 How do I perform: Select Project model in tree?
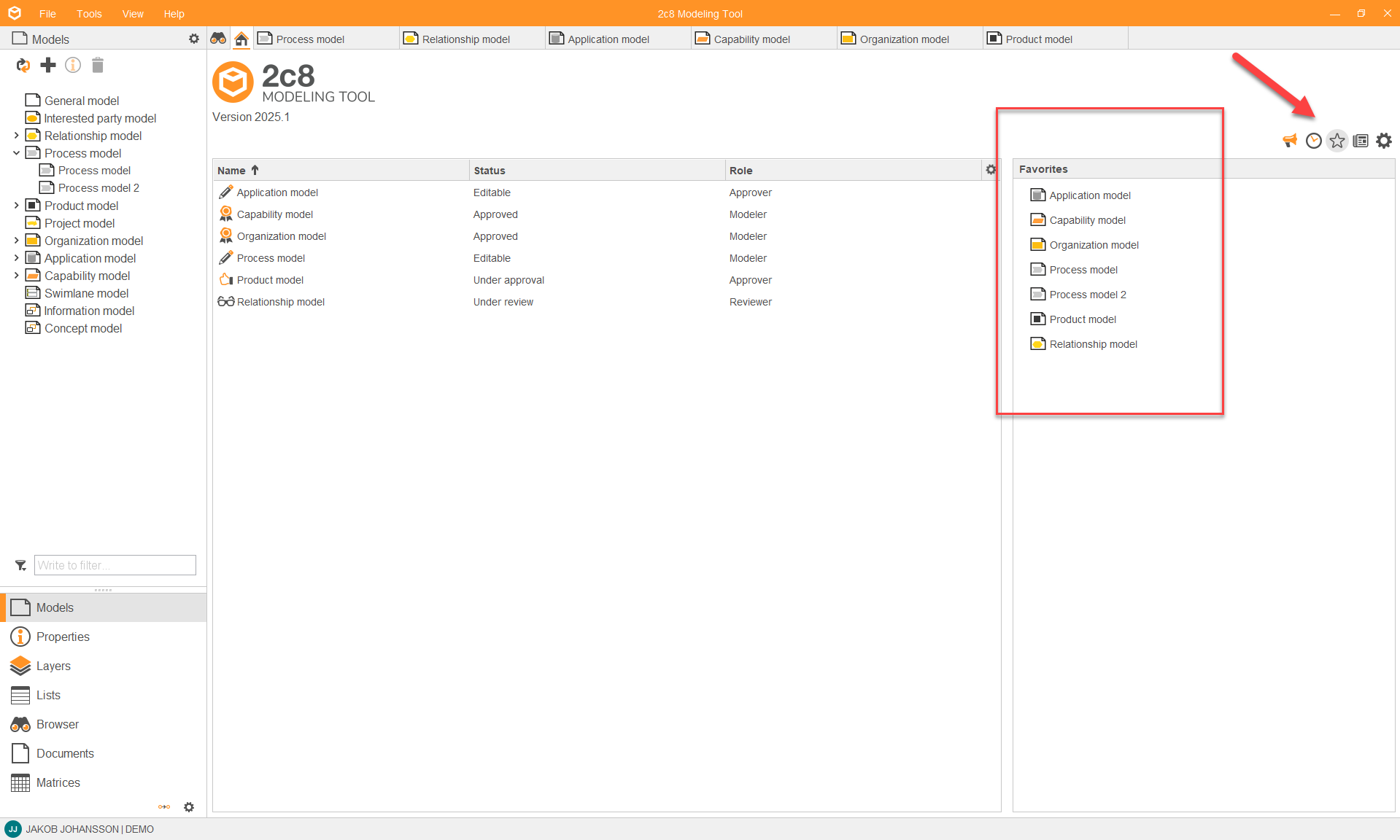71,223
